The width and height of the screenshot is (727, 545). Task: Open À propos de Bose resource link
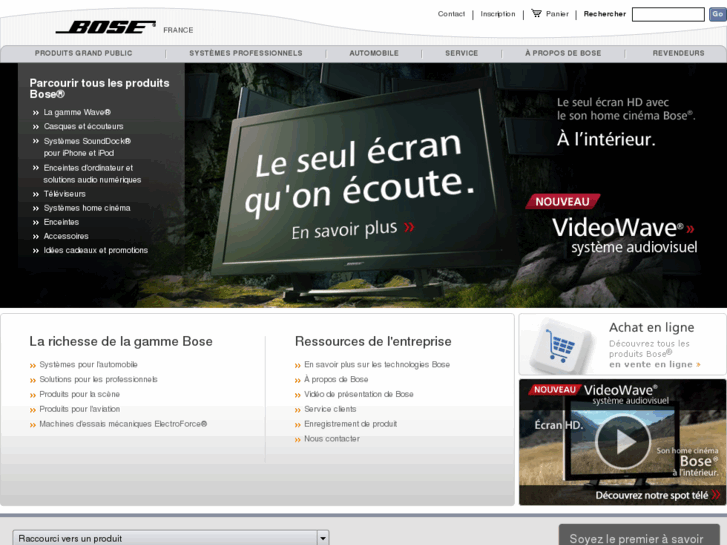pyautogui.click(x=336, y=379)
